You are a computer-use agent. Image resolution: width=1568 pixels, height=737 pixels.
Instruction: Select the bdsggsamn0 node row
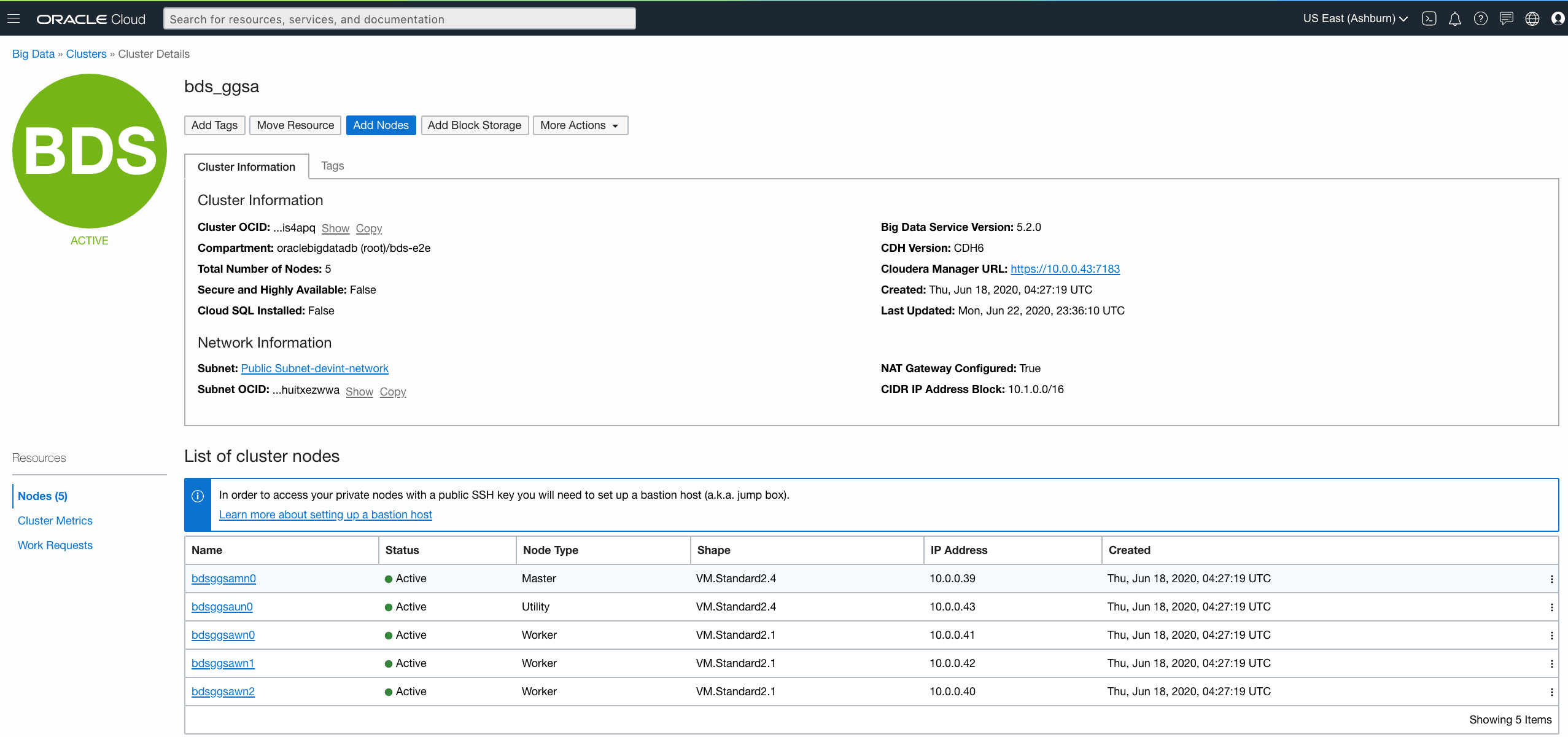223,578
